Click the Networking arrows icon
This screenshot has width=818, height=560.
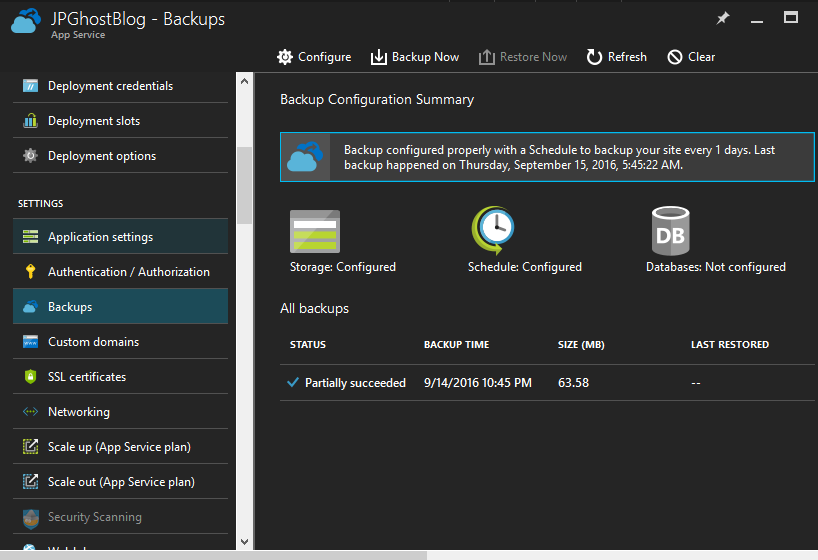(30, 411)
